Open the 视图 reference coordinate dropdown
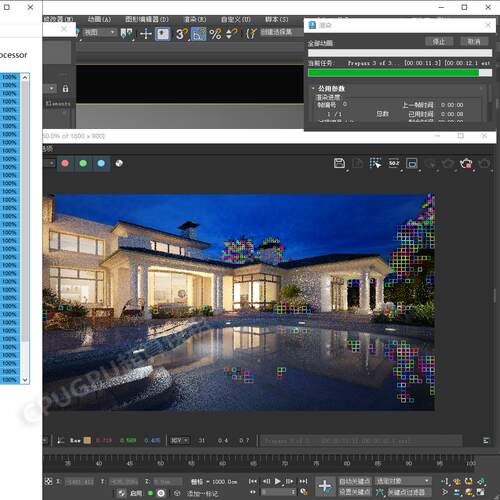 pyautogui.click(x=99, y=32)
